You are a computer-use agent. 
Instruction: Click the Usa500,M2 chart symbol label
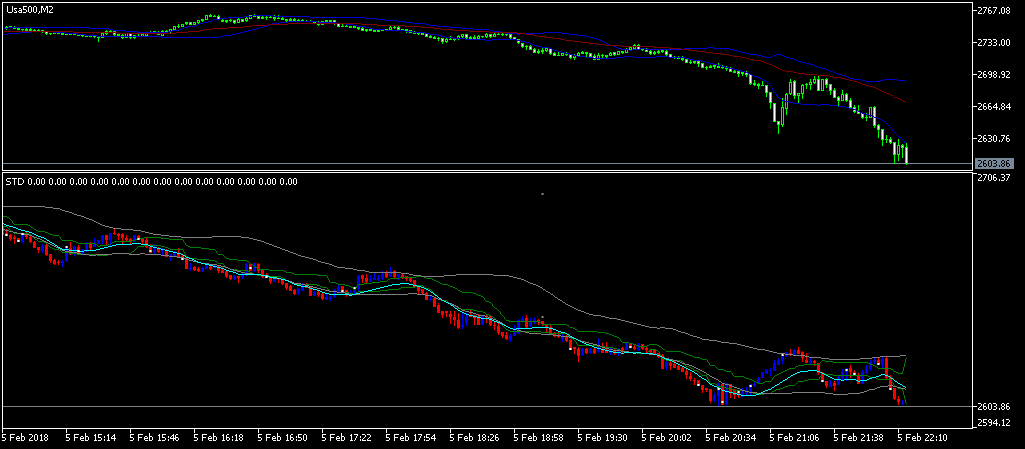tap(29, 10)
